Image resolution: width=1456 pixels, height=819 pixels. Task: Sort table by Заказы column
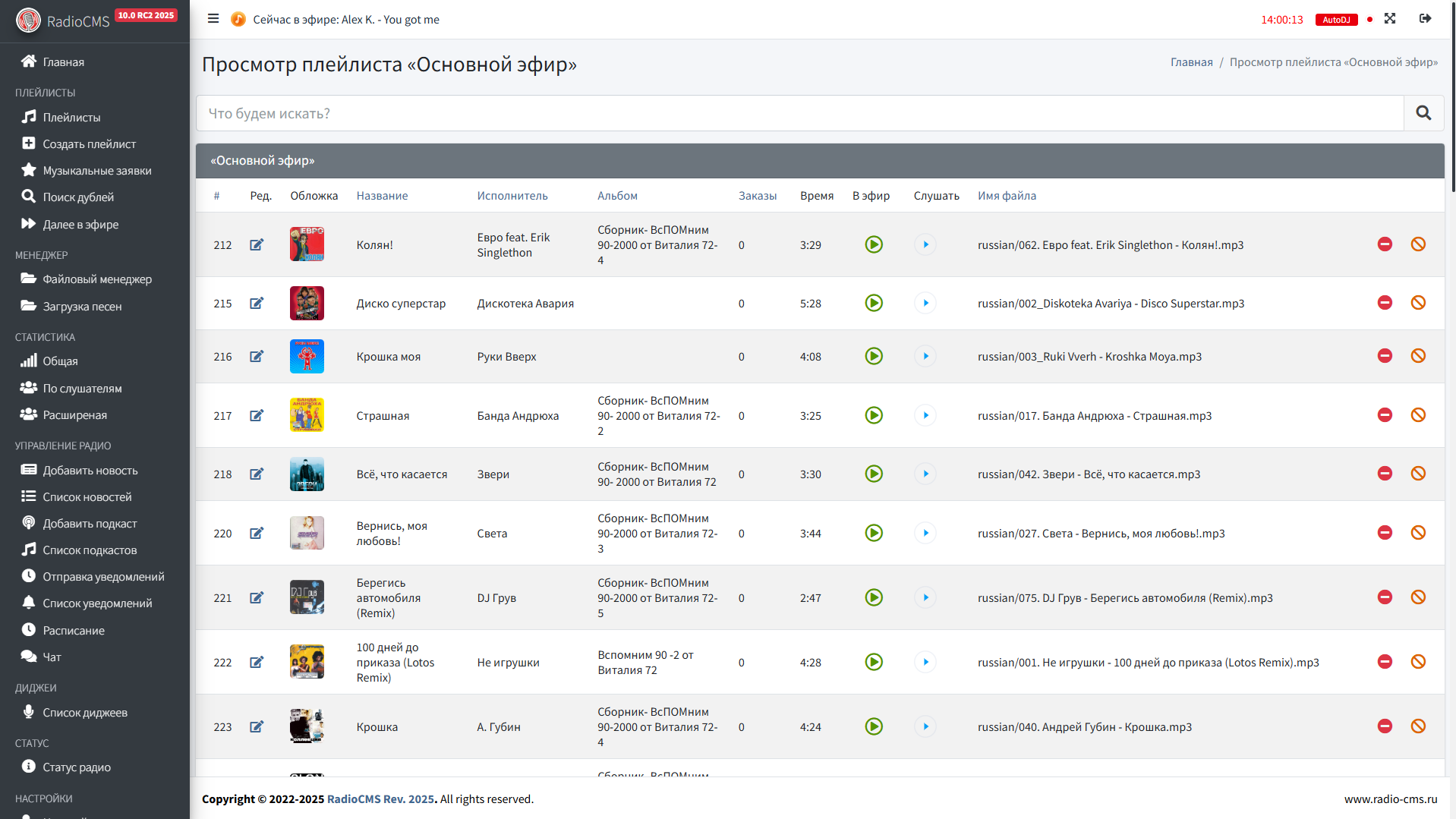click(x=757, y=196)
